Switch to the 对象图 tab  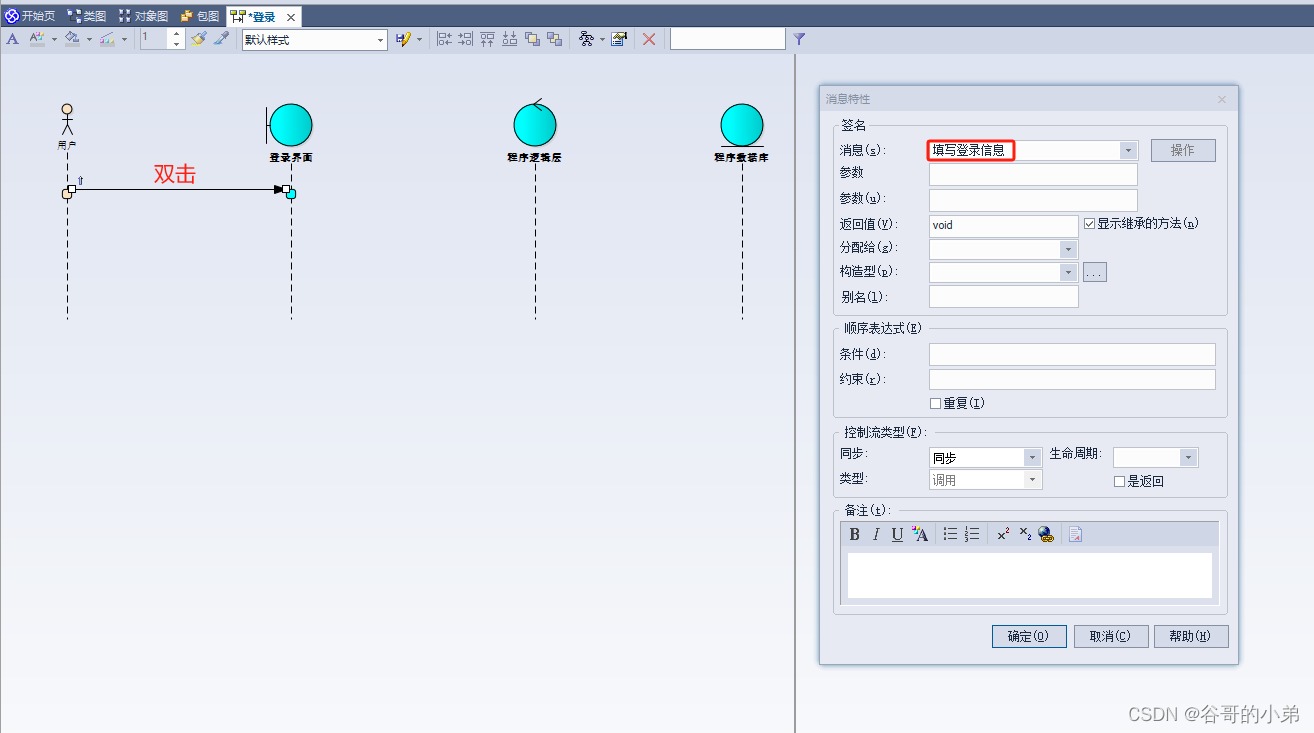coord(143,16)
